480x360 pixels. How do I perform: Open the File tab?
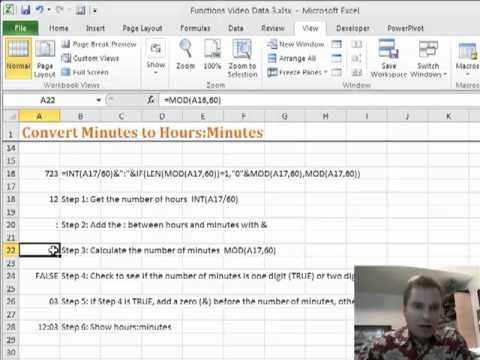click(20, 28)
